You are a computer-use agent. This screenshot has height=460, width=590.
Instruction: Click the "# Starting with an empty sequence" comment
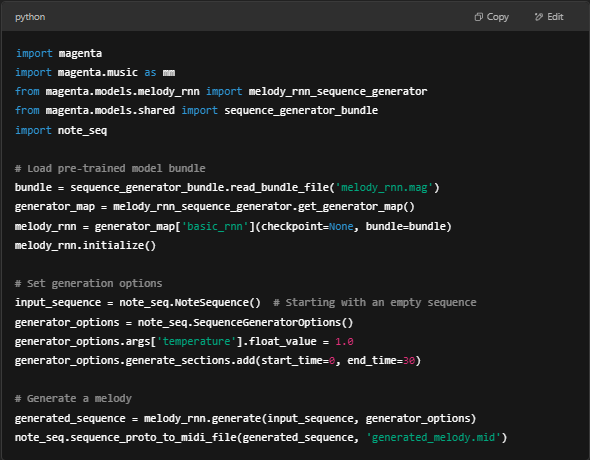click(x=375, y=302)
